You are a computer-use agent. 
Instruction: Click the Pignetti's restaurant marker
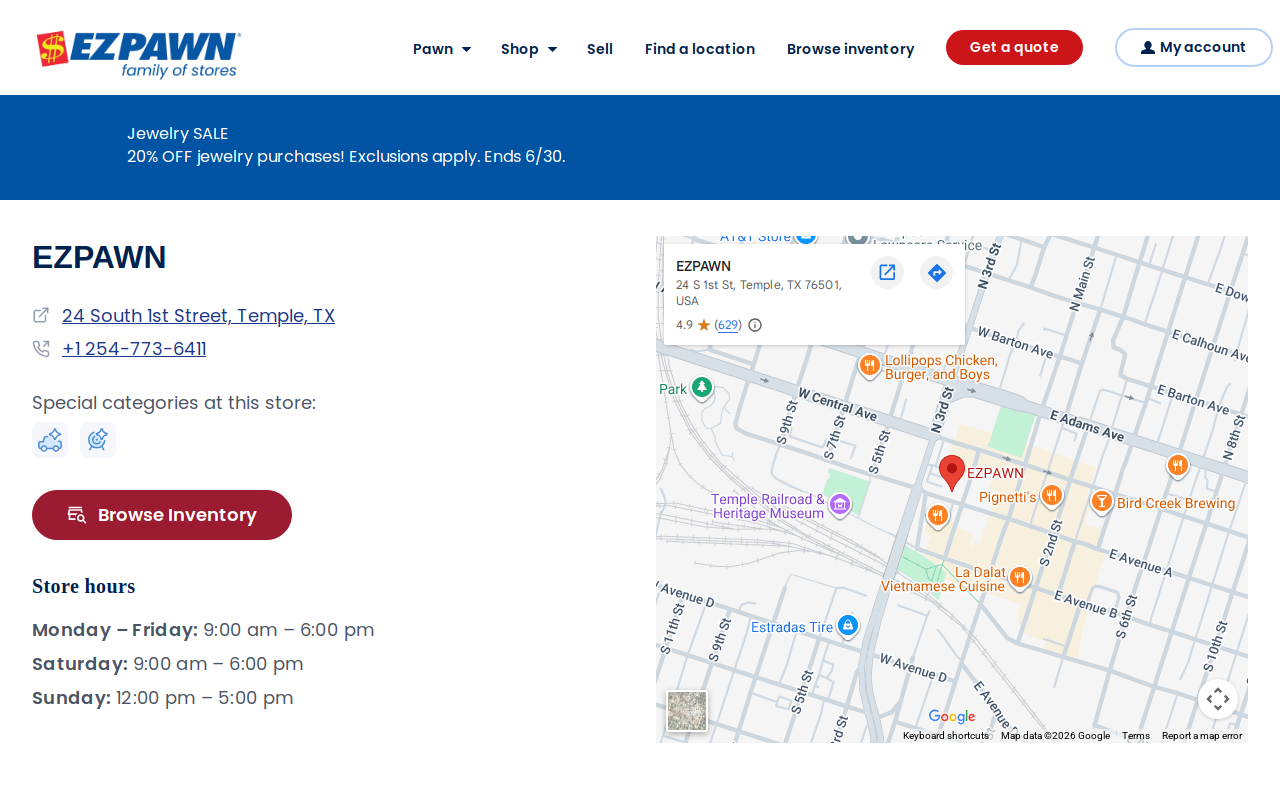point(1051,496)
